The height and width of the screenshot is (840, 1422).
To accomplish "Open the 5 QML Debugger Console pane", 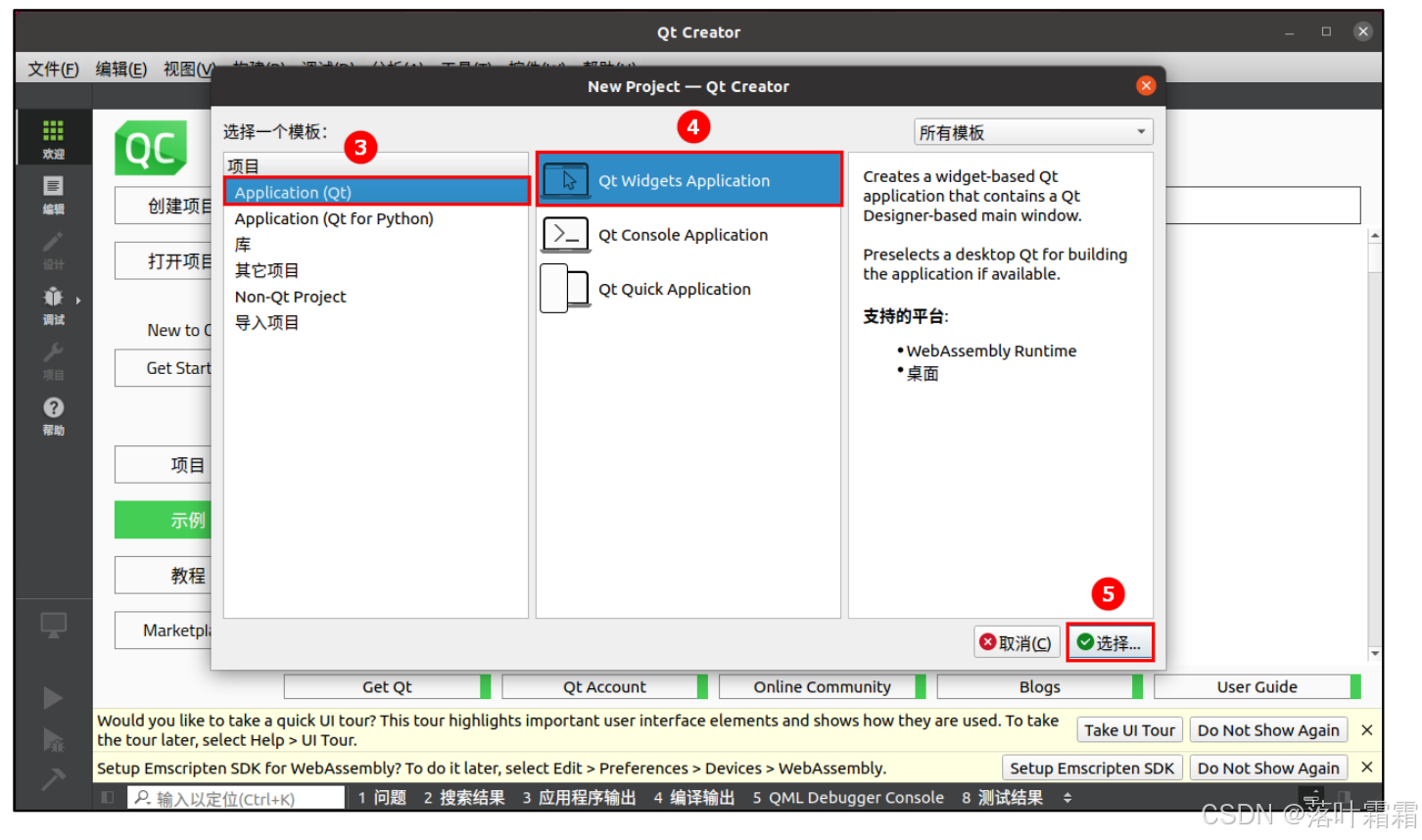I will coord(848,798).
